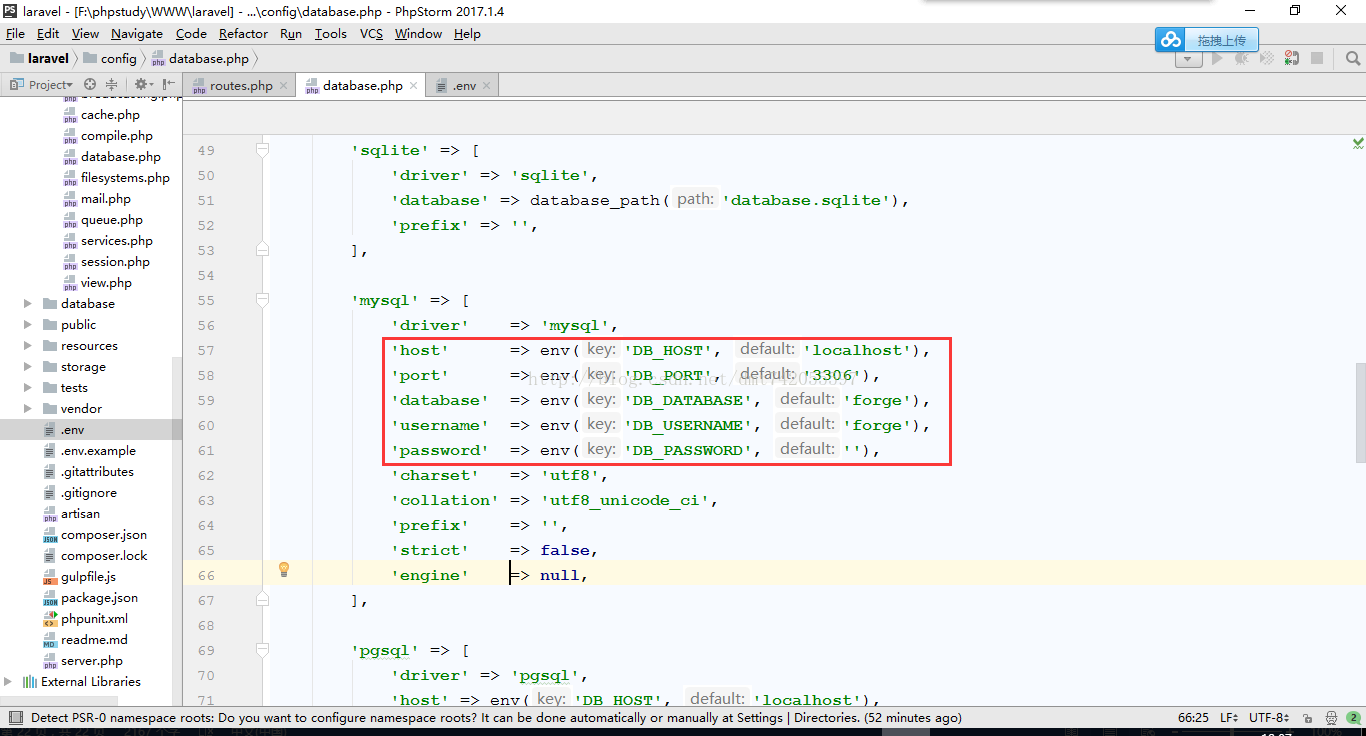
Task: Open the Tools menu
Action: [331, 33]
